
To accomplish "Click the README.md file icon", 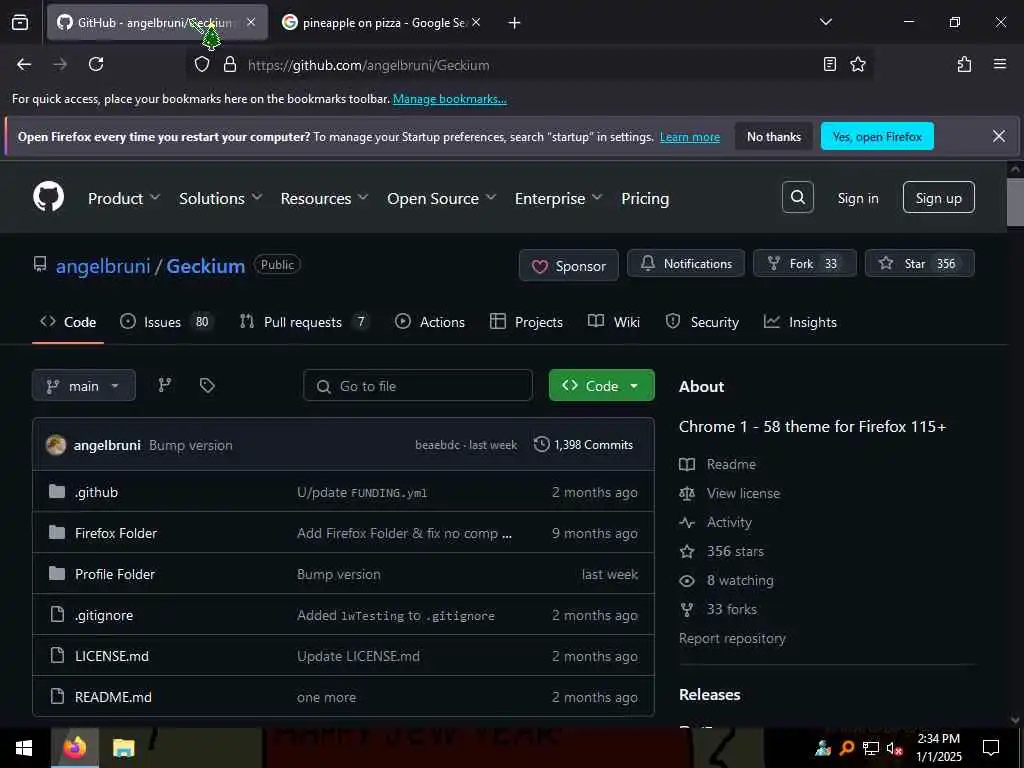I will coord(57,696).
